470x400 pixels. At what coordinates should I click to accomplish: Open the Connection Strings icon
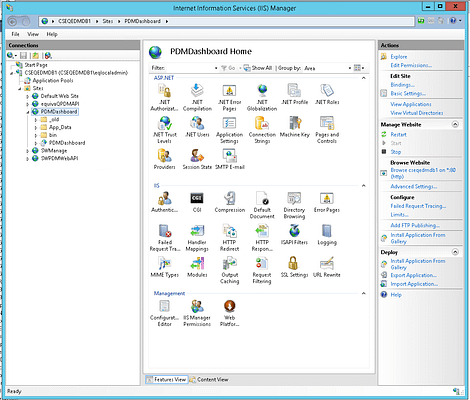tap(262, 130)
